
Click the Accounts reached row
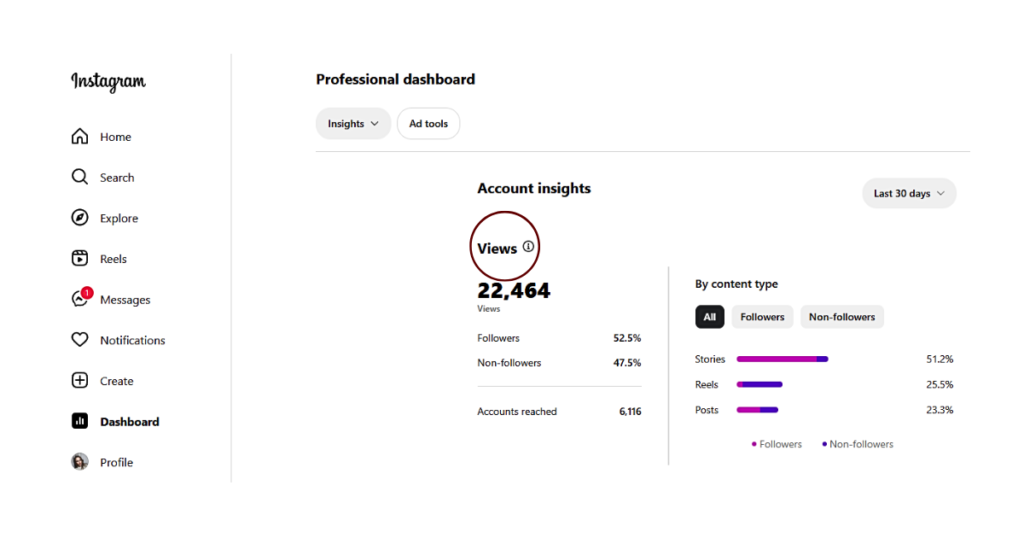coord(559,411)
